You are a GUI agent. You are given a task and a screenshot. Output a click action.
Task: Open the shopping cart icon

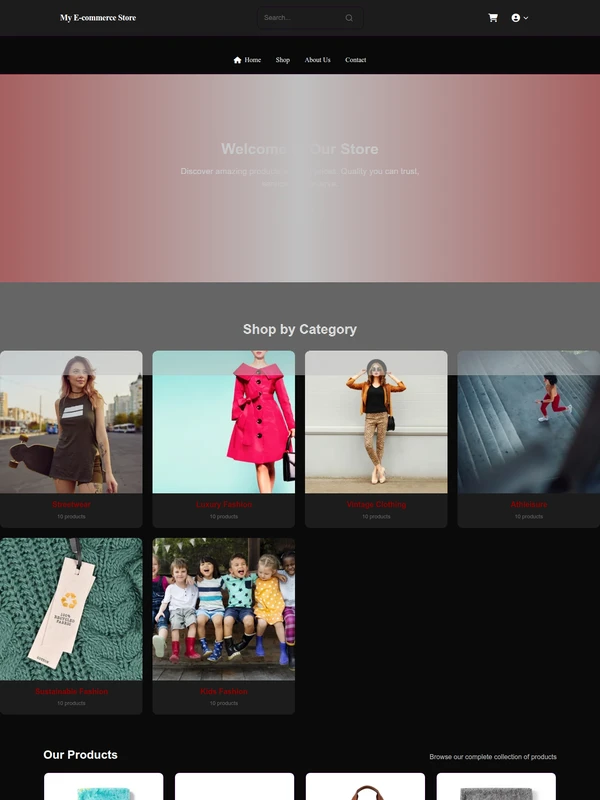(493, 18)
